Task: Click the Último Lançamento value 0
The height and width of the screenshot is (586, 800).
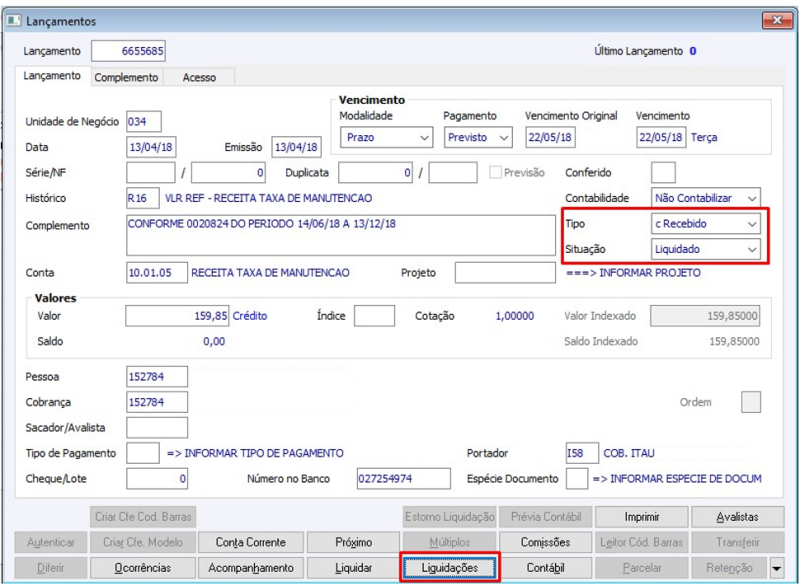Action: [x=693, y=51]
